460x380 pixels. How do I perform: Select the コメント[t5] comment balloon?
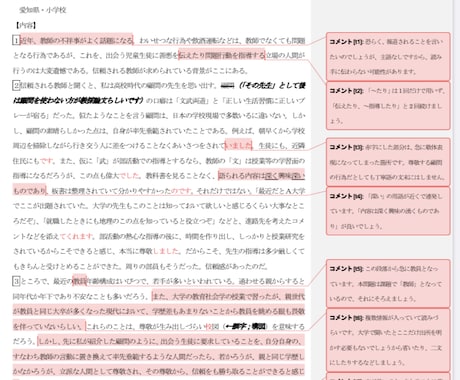[388, 283]
